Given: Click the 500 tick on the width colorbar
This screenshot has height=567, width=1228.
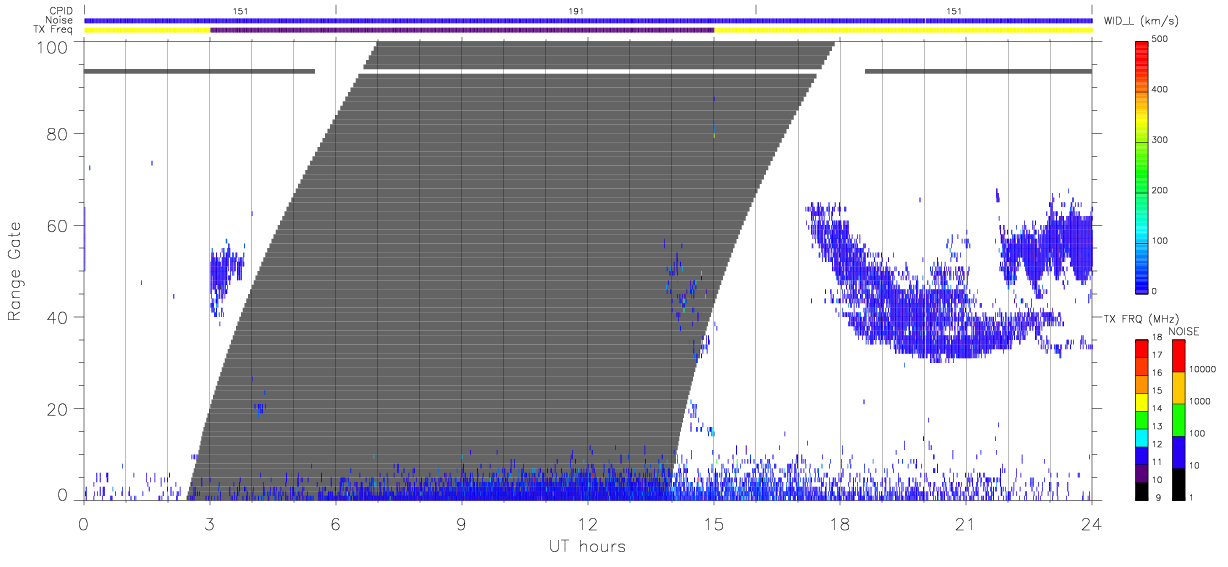Looking at the screenshot, I should [1158, 39].
